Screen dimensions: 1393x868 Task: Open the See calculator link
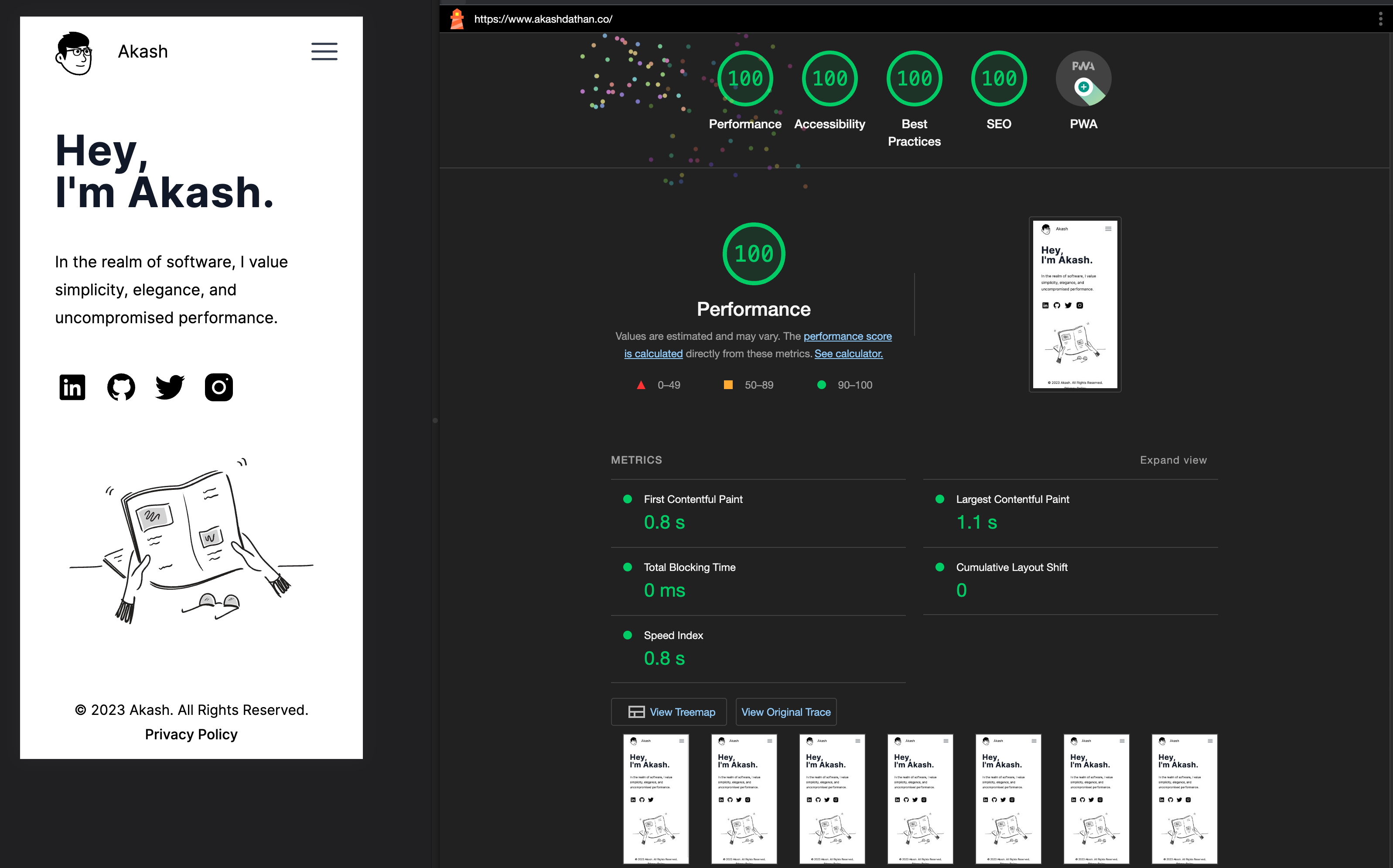848,354
